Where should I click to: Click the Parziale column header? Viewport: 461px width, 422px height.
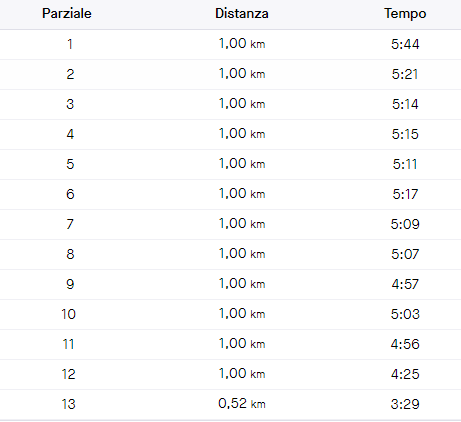tap(67, 14)
